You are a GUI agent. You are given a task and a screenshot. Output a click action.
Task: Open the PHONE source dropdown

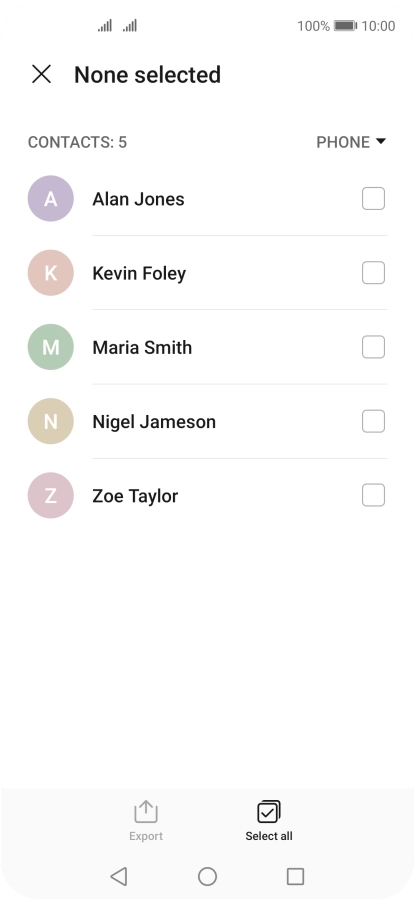[351, 142]
